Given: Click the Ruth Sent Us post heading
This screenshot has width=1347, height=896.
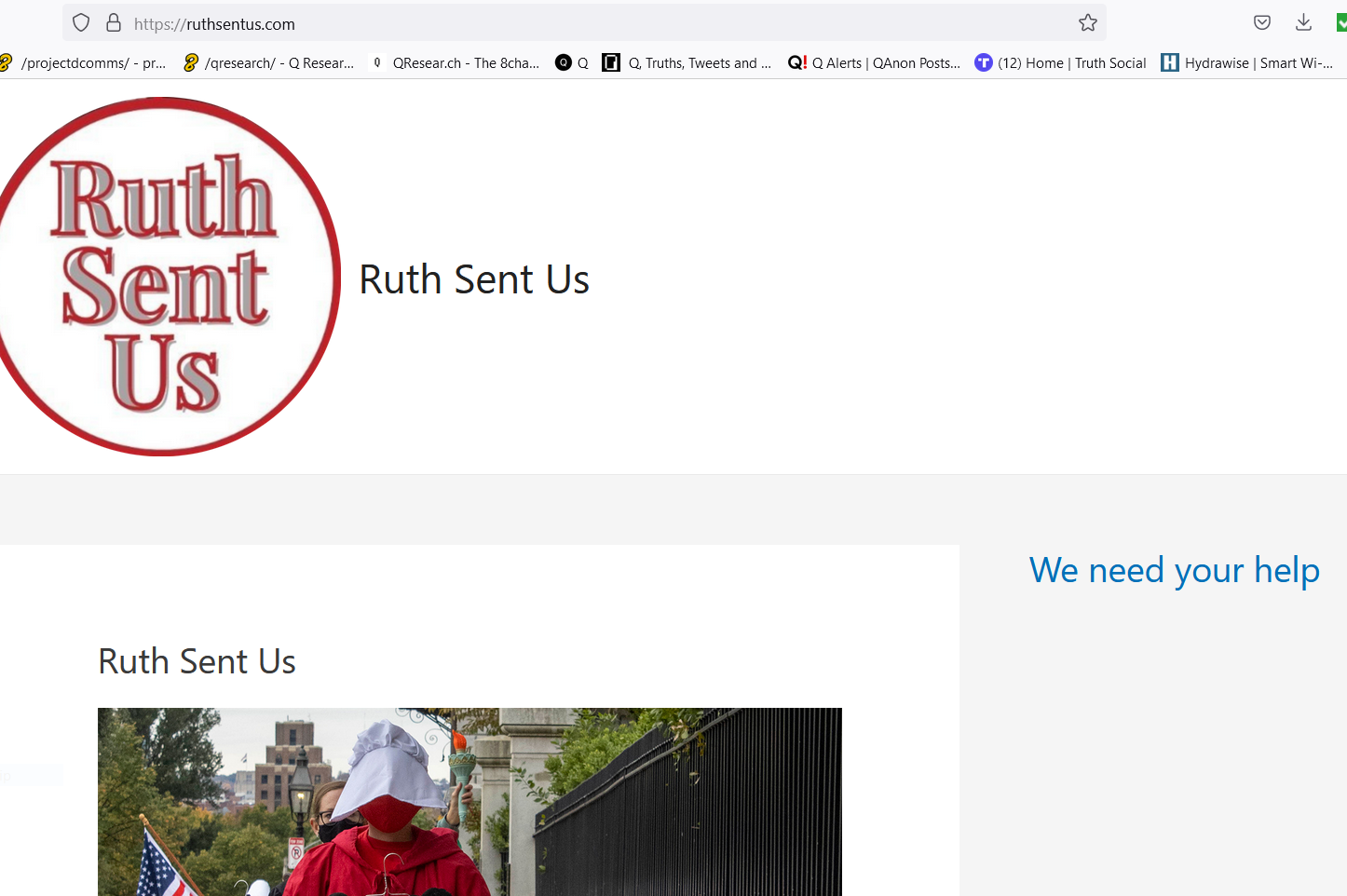Looking at the screenshot, I should [x=197, y=661].
